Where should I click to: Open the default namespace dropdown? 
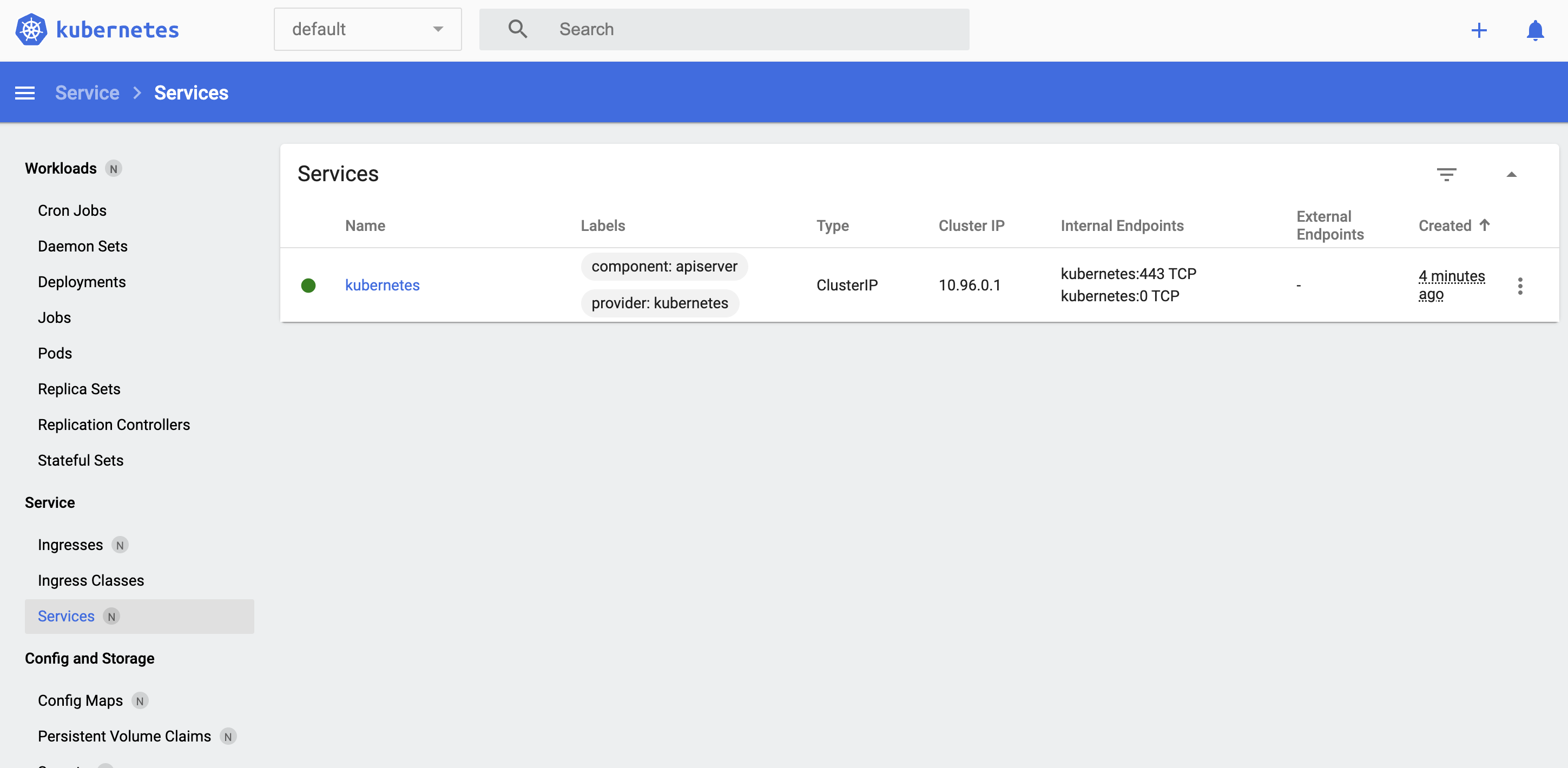point(368,29)
